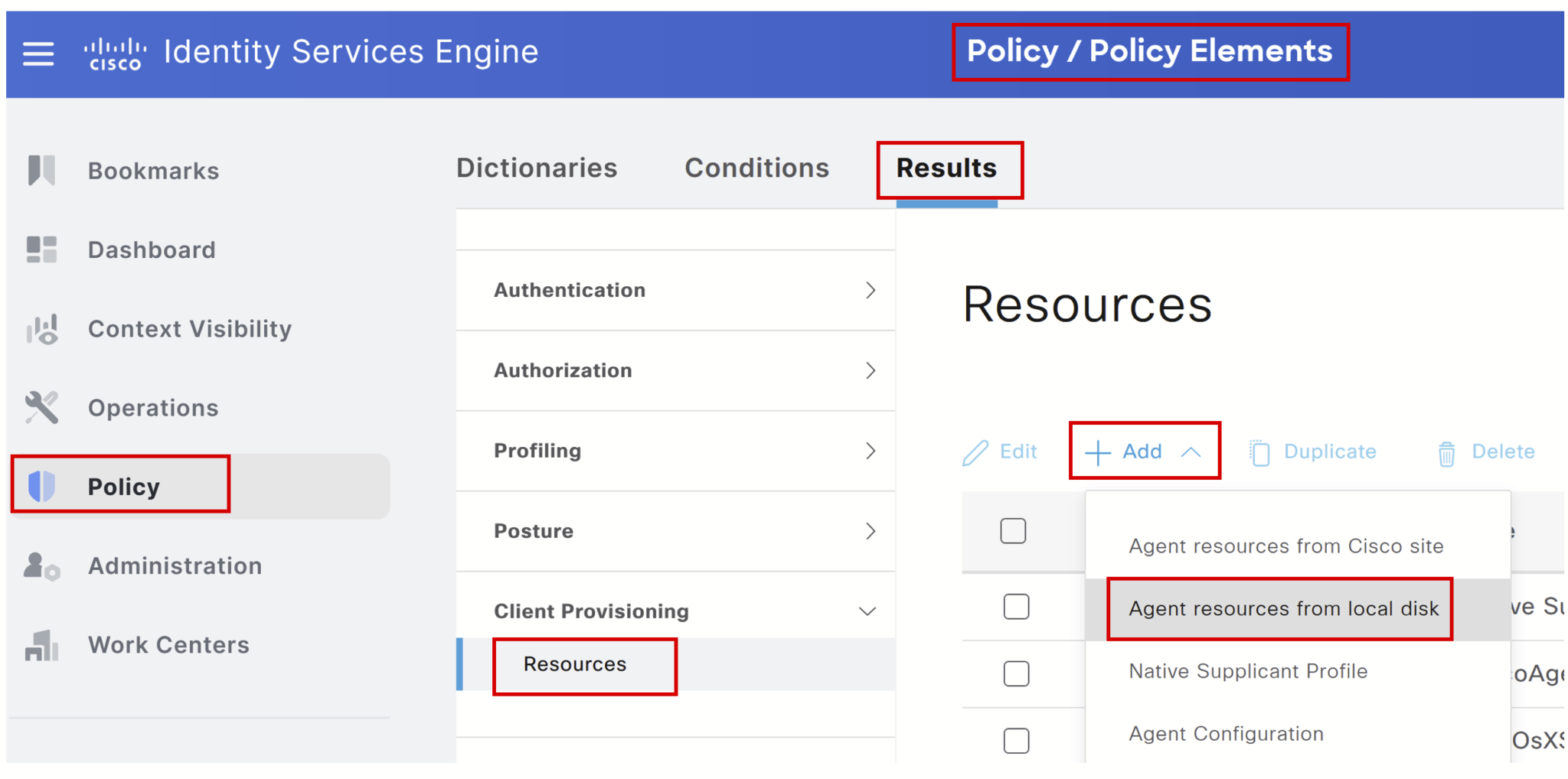Collapse the Client Provisioning section
1568x779 pixels.
[866, 611]
